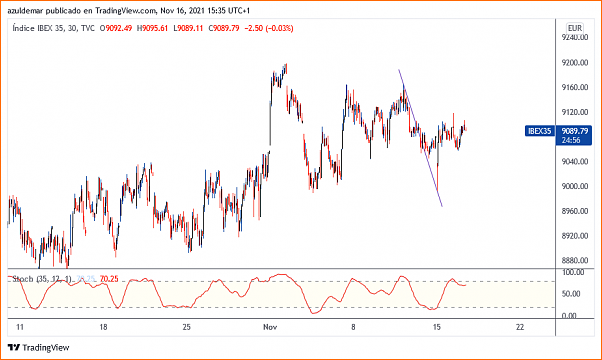Click the 9160.00 price axis label
602x360 pixels.
pyautogui.click(x=575, y=87)
